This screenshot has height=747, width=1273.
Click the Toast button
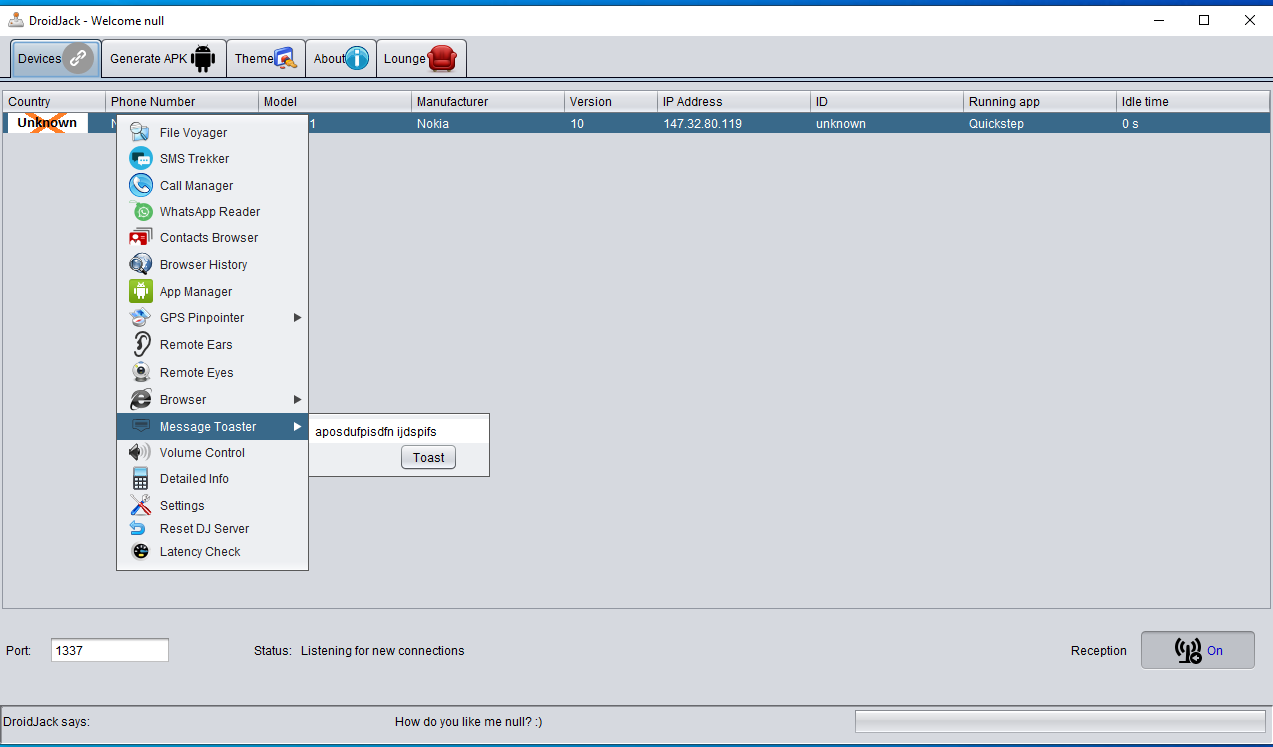coord(428,458)
